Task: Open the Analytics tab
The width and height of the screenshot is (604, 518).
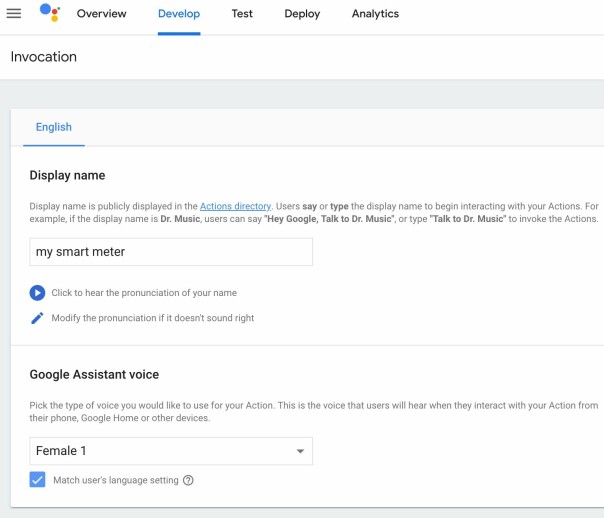Action: [x=375, y=14]
